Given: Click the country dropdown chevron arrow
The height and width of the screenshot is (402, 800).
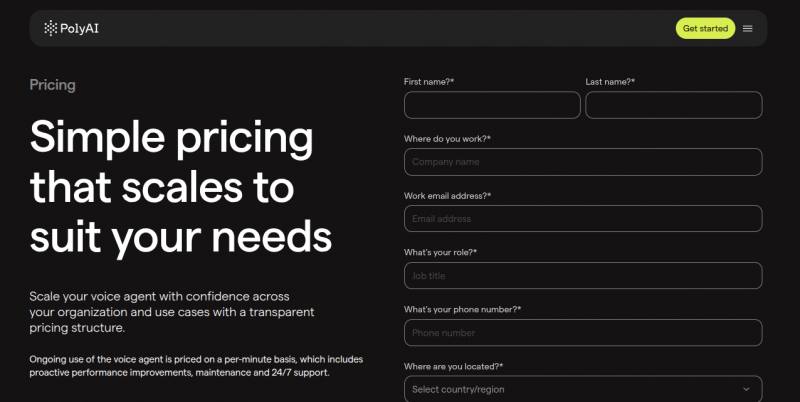Looking at the screenshot, I should (x=746, y=389).
